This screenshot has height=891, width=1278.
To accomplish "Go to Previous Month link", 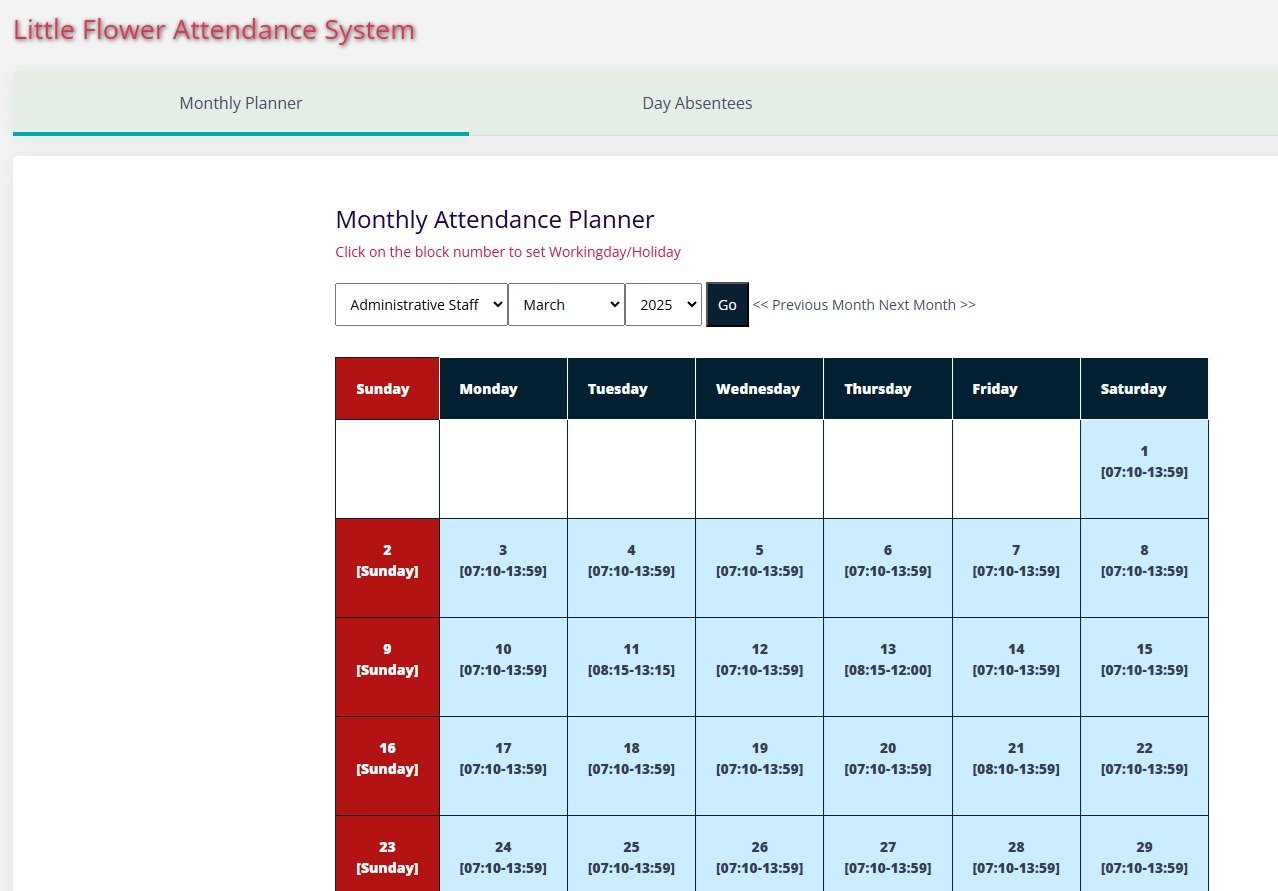I will tap(813, 305).
